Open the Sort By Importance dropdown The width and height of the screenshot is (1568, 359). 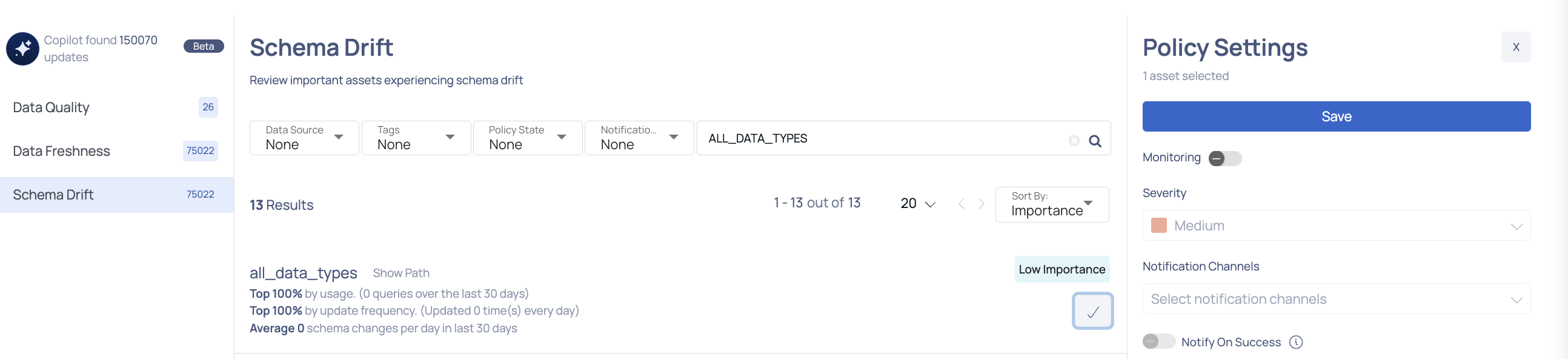click(1052, 205)
